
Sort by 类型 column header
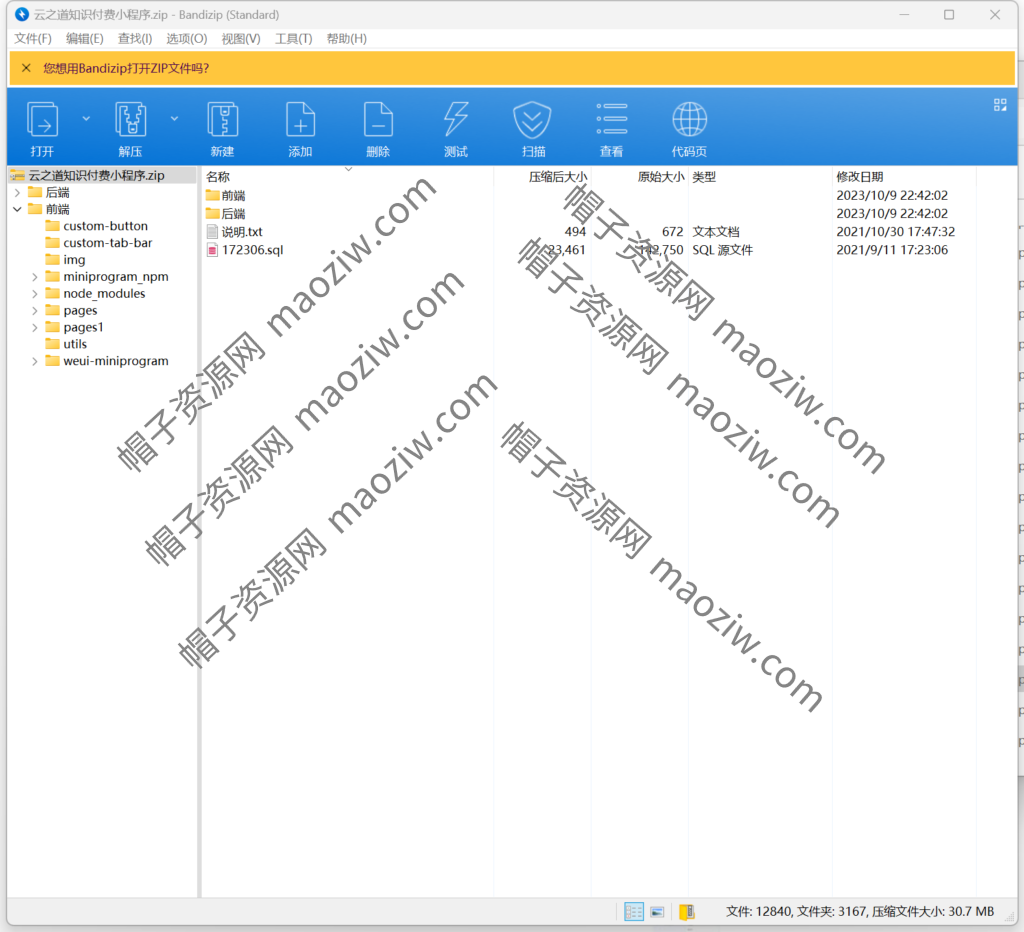pos(704,176)
